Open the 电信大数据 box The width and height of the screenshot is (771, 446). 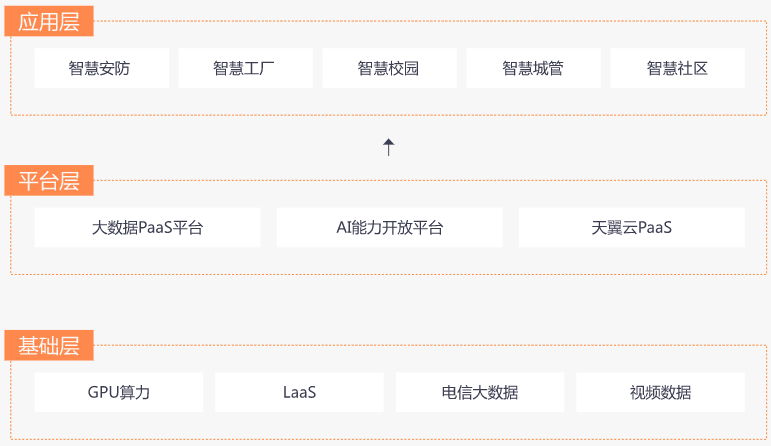tap(480, 392)
